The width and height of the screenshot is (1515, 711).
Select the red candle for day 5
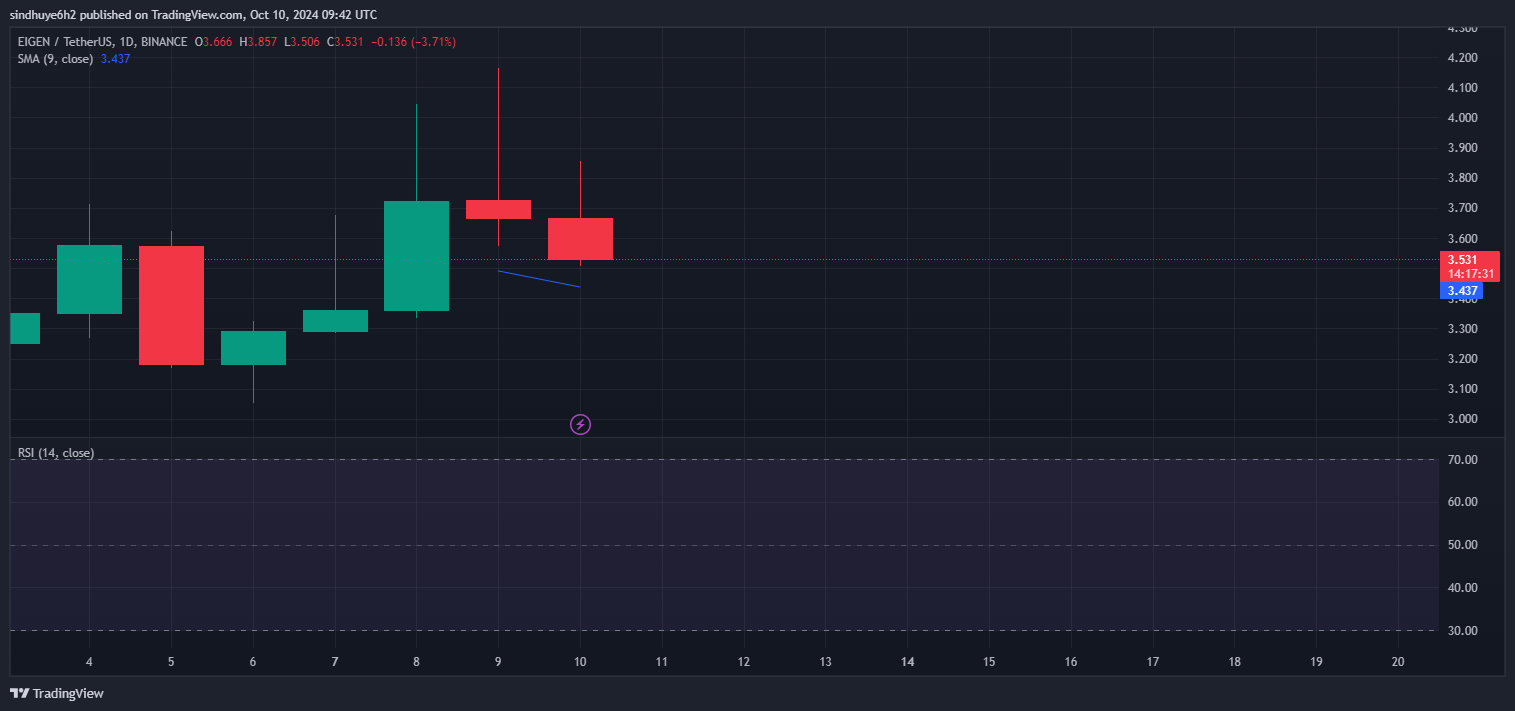171,305
